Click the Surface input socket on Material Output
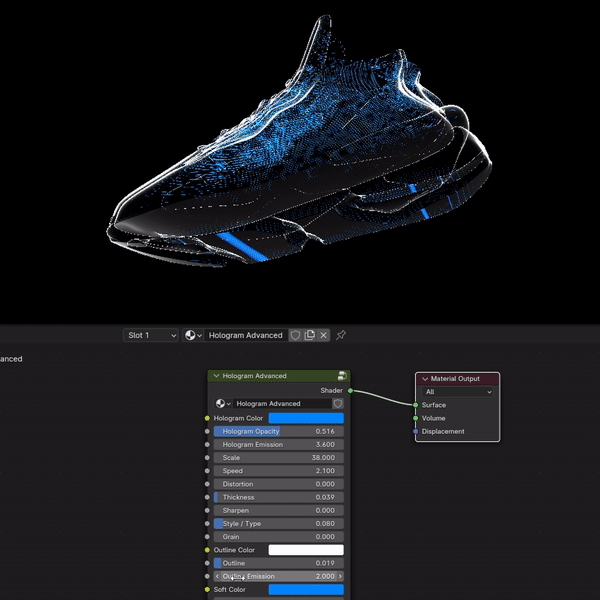The height and width of the screenshot is (600, 600). click(x=415, y=405)
